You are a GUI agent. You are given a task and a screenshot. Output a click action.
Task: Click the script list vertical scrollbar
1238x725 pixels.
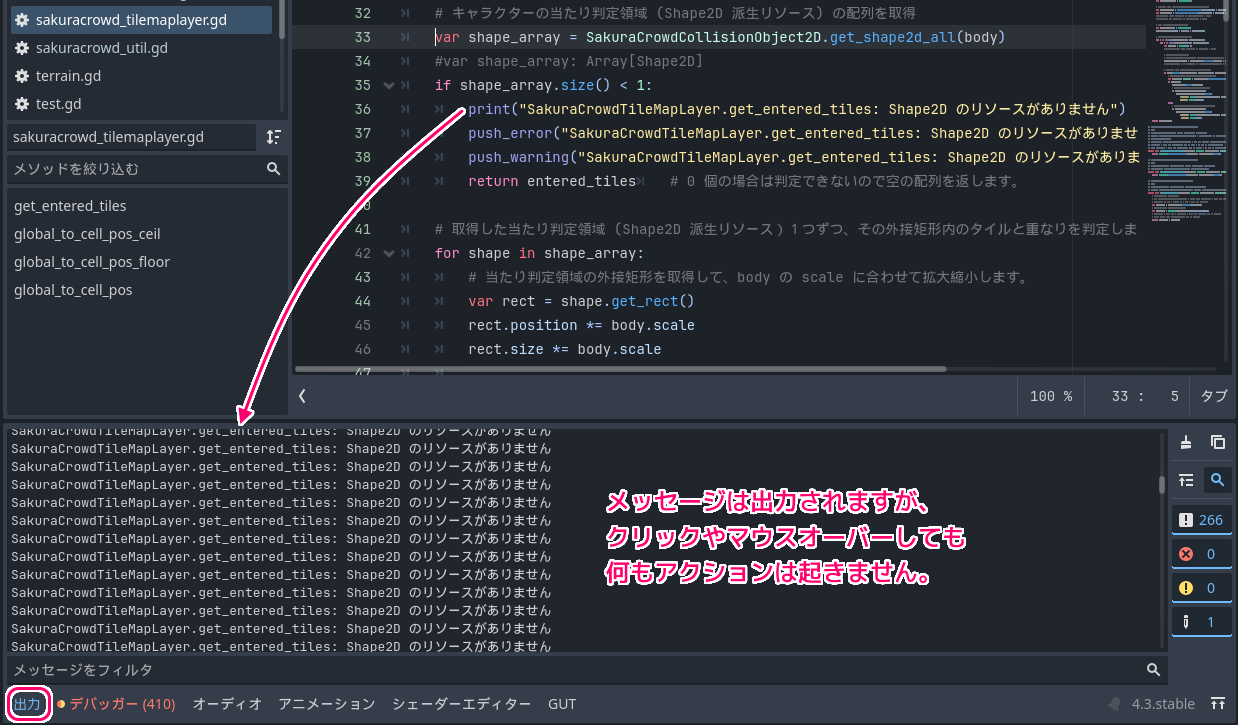click(283, 19)
